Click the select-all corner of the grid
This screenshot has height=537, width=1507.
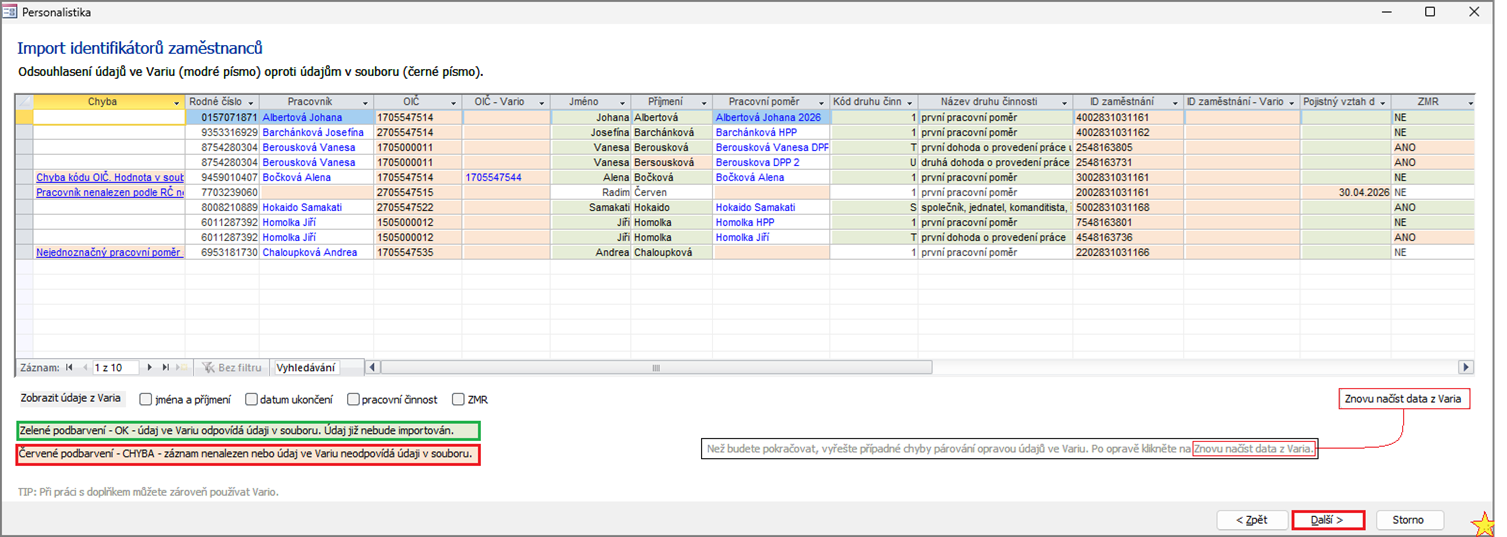[x=24, y=102]
